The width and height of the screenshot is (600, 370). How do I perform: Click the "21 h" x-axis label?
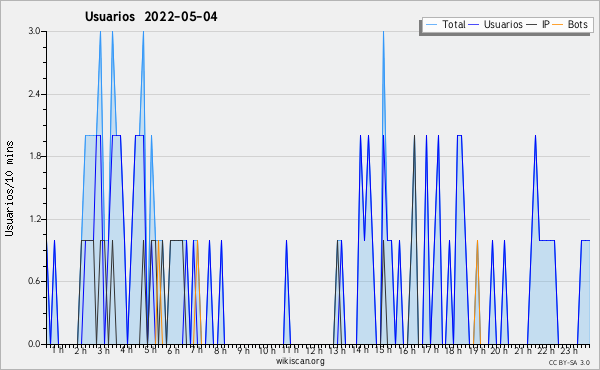pos(523,350)
